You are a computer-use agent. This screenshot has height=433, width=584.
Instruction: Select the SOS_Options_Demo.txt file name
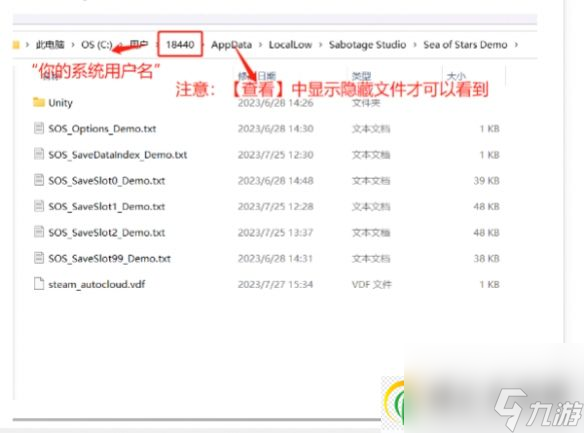tap(102, 129)
